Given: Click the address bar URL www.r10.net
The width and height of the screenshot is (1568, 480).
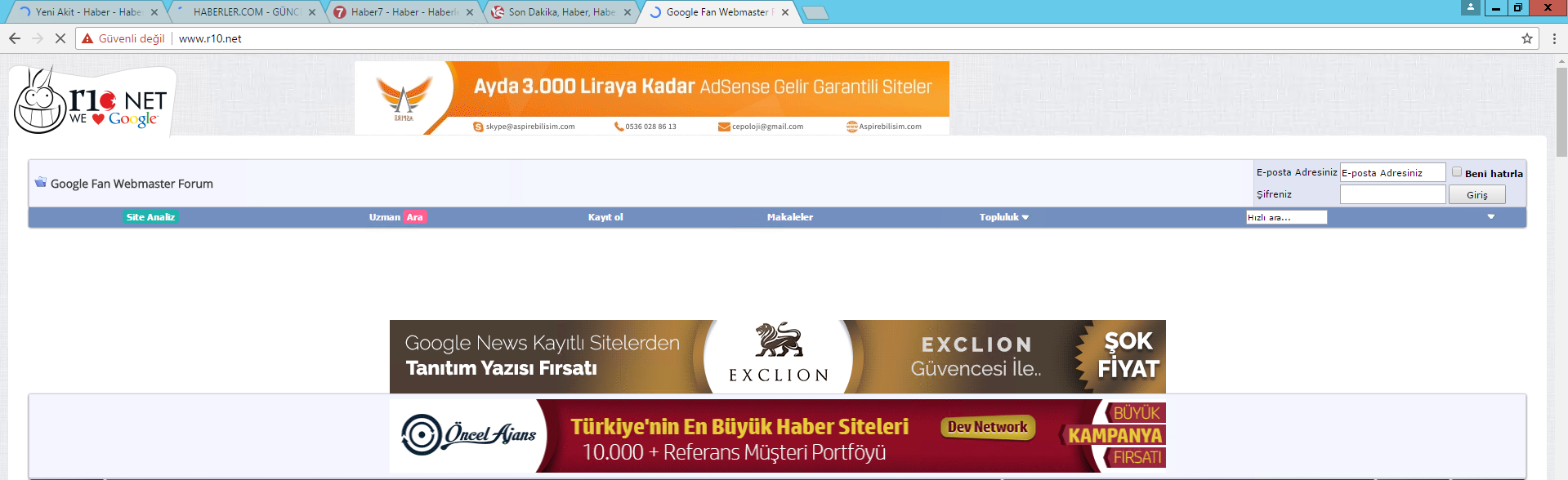Looking at the screenshot, I should click(x=210, y=38).
